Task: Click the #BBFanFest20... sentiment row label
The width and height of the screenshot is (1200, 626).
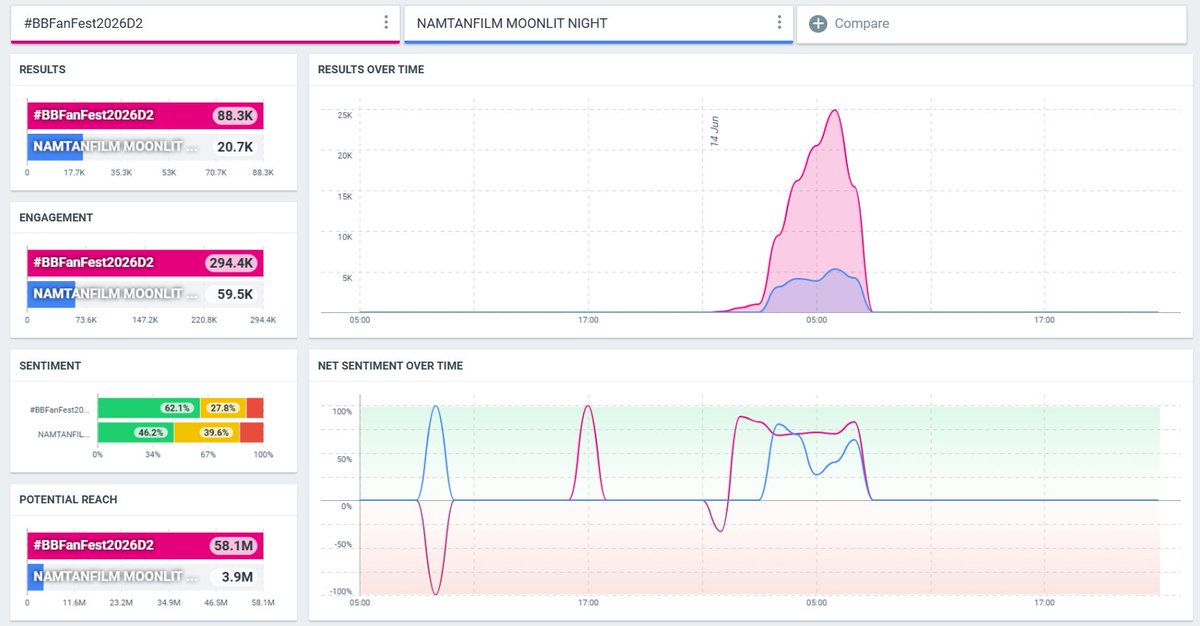Action: (x=60, y=409)
